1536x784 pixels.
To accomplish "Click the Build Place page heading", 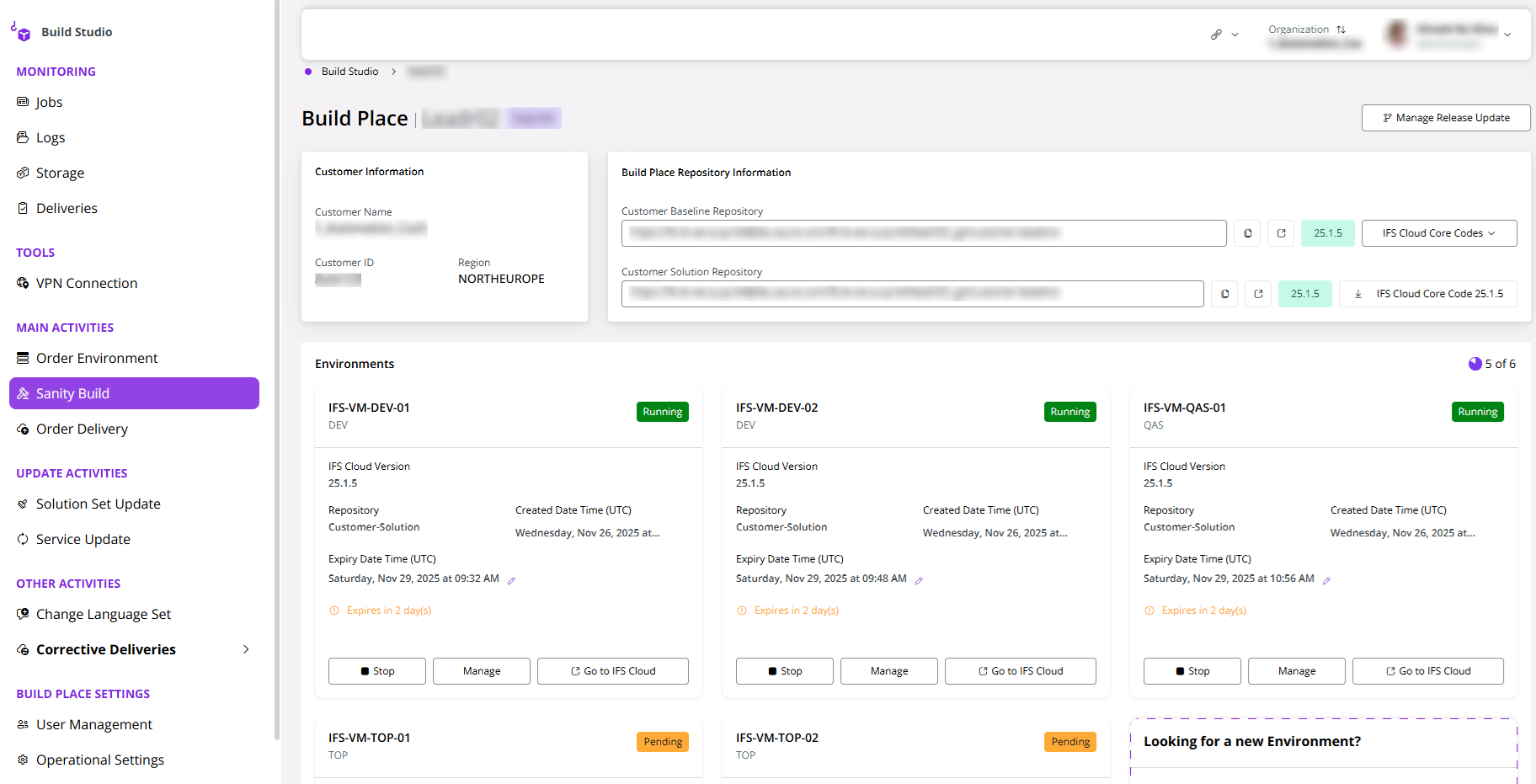I will tap(355, 119).
